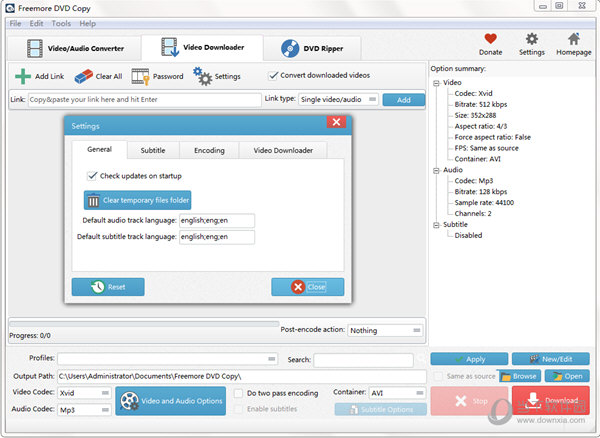Select Container: AVI tree row

click(478, 159)
